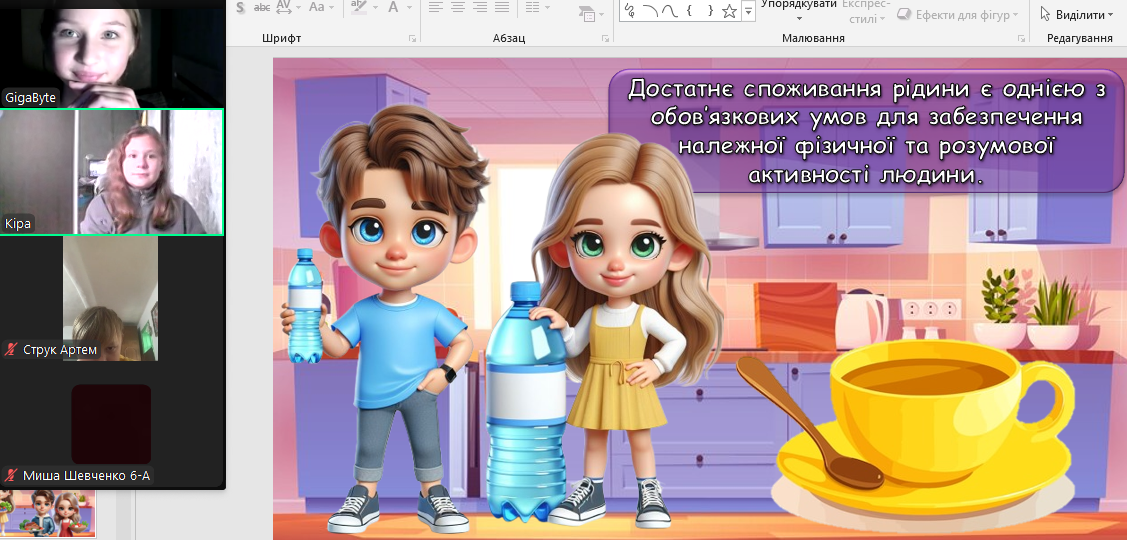The image size is (1127, 540).
Task: Align text to the left
Action: click(436, 7)
